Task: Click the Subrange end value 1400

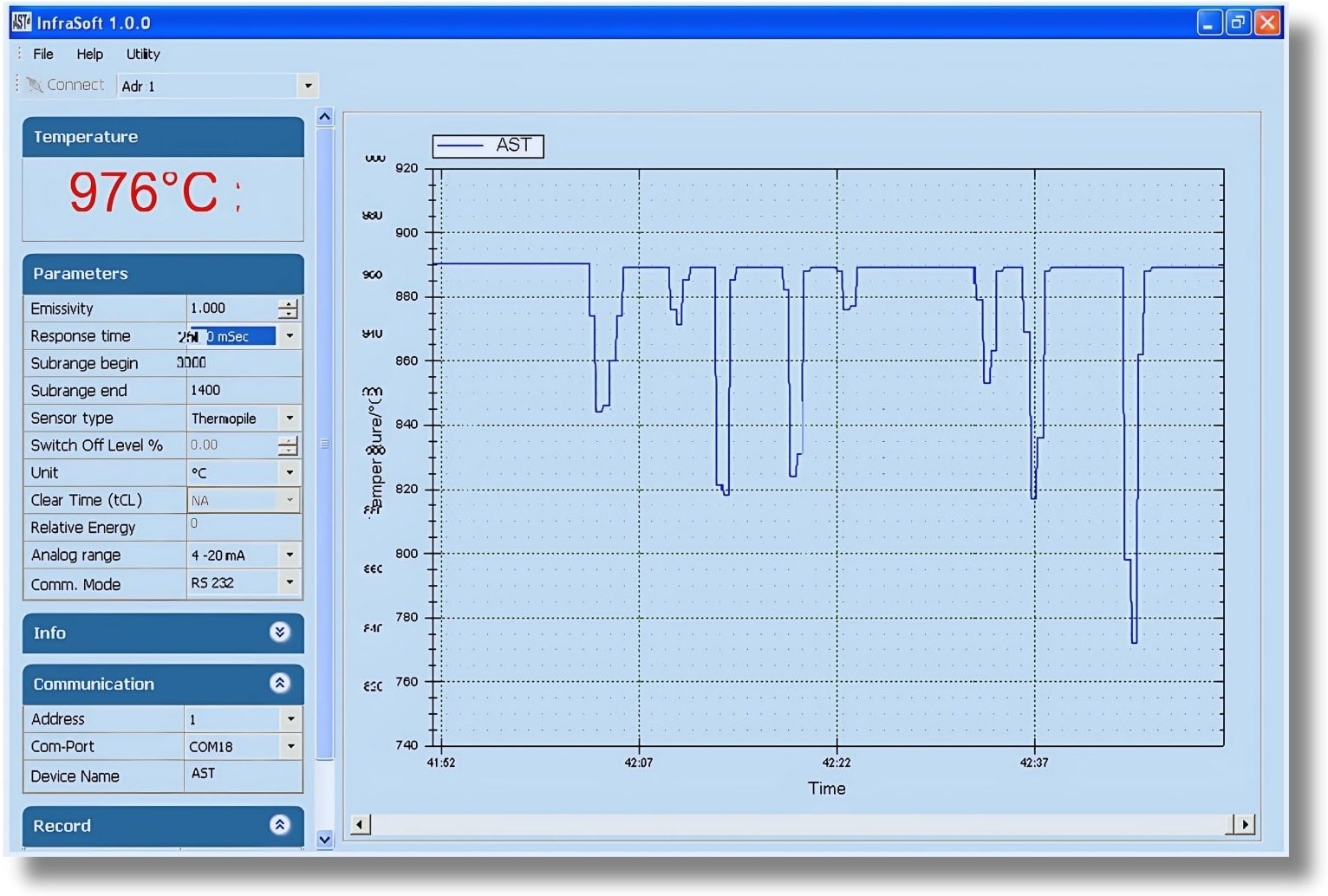Action: (x=205, y=391)
